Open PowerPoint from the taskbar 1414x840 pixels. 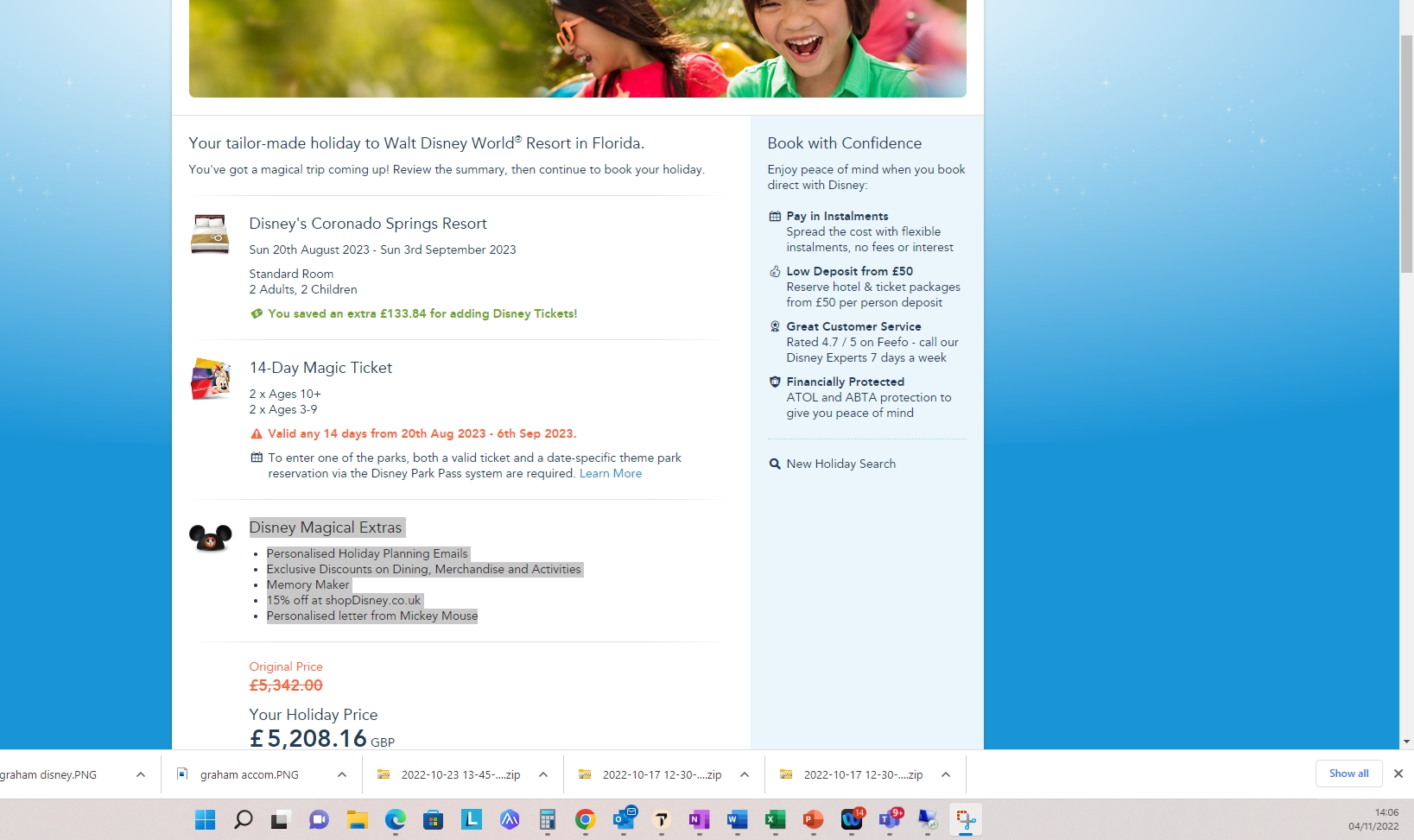click(813, 819)
